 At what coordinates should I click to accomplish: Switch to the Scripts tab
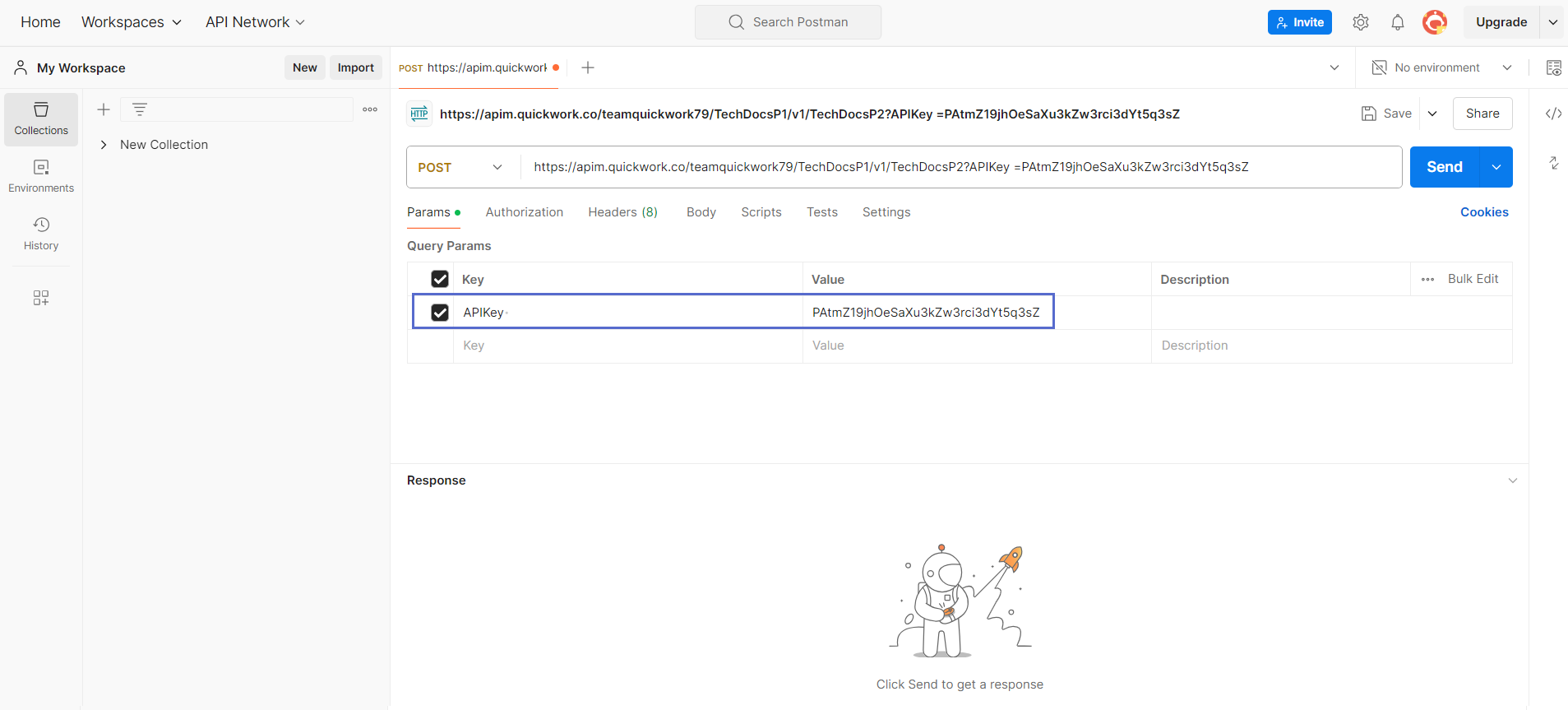[761, 212]
